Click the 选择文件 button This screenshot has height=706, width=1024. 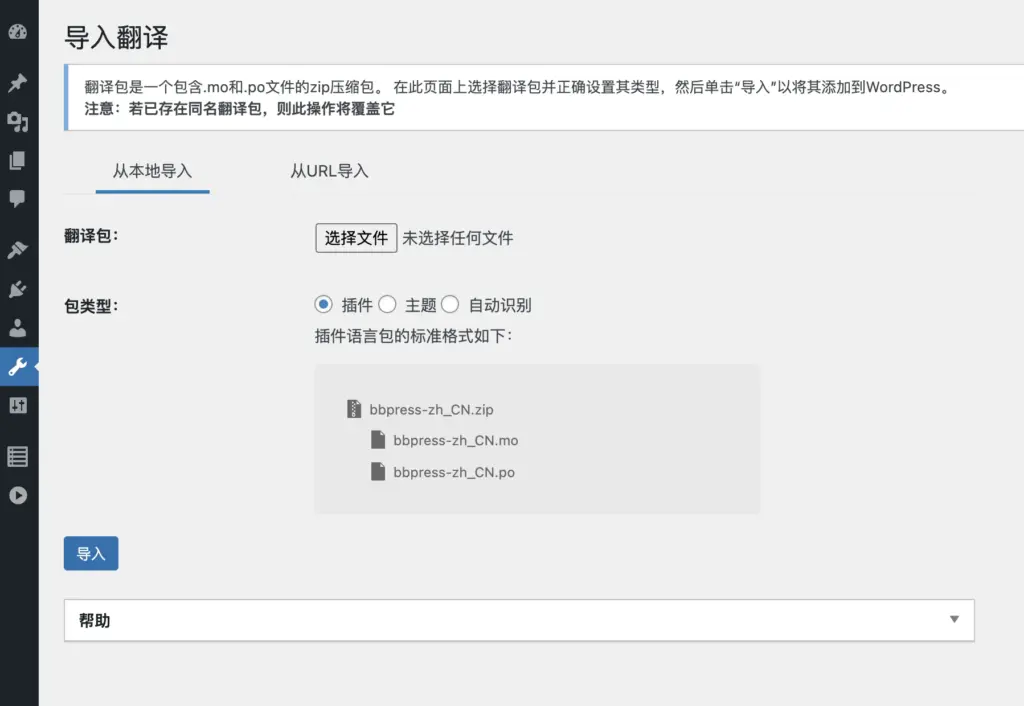356,238
